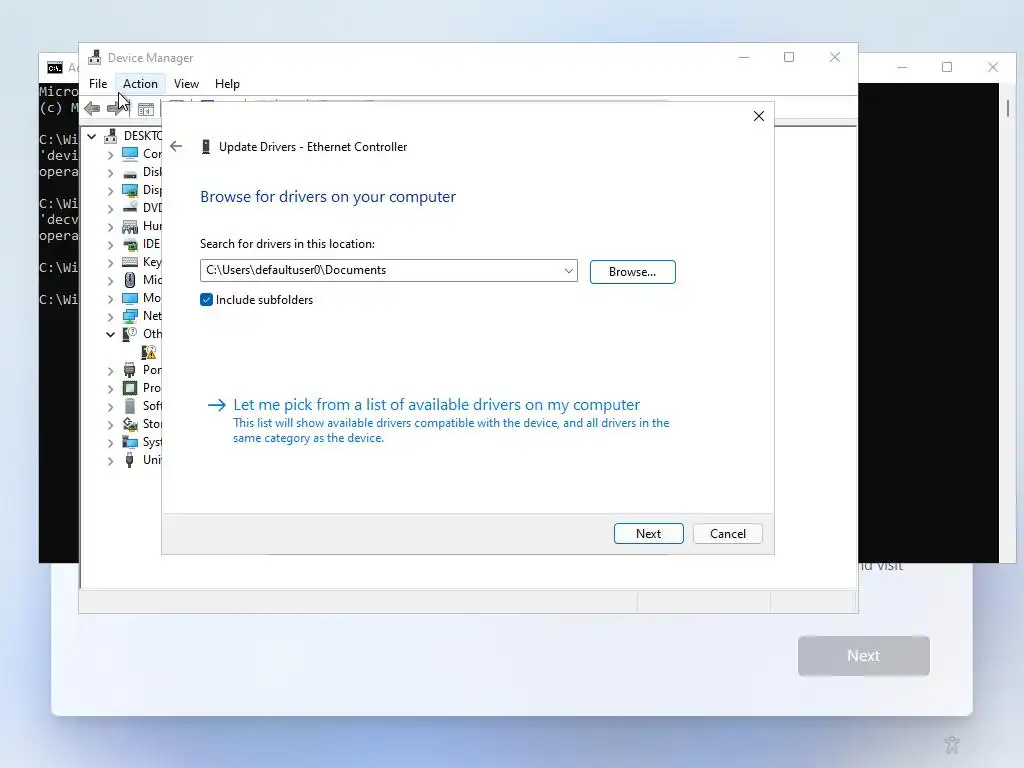Expand the Network adapters node chevron
The height and width of the screenshot is (768, 1024).
pyautogui.click(x=110, y=317)
